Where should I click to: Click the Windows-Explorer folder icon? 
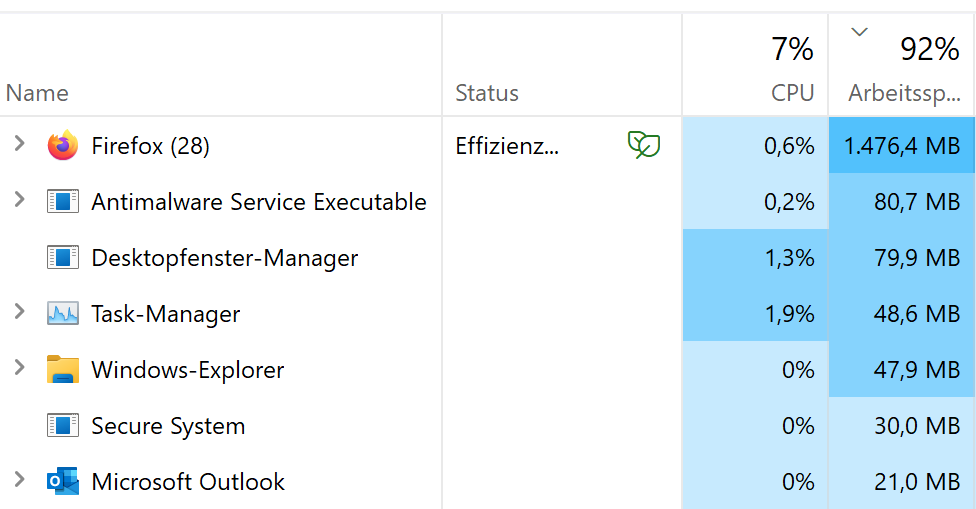62,370
